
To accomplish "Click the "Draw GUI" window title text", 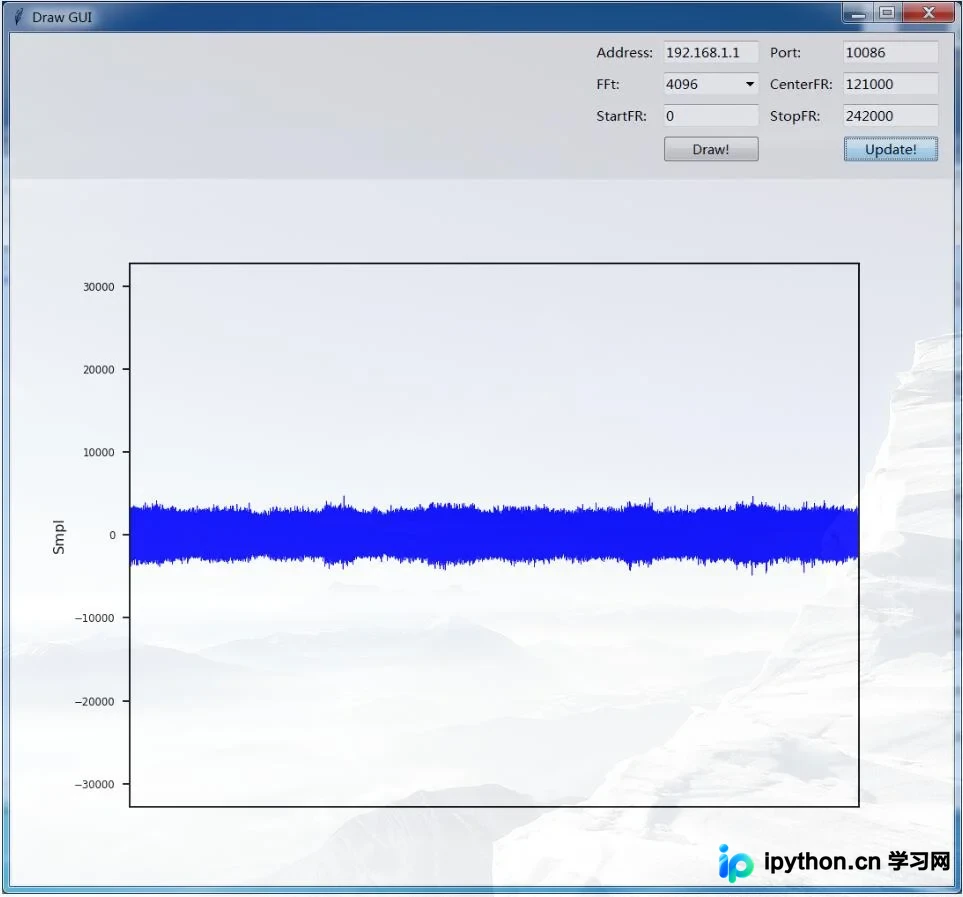I will (62, 17).
